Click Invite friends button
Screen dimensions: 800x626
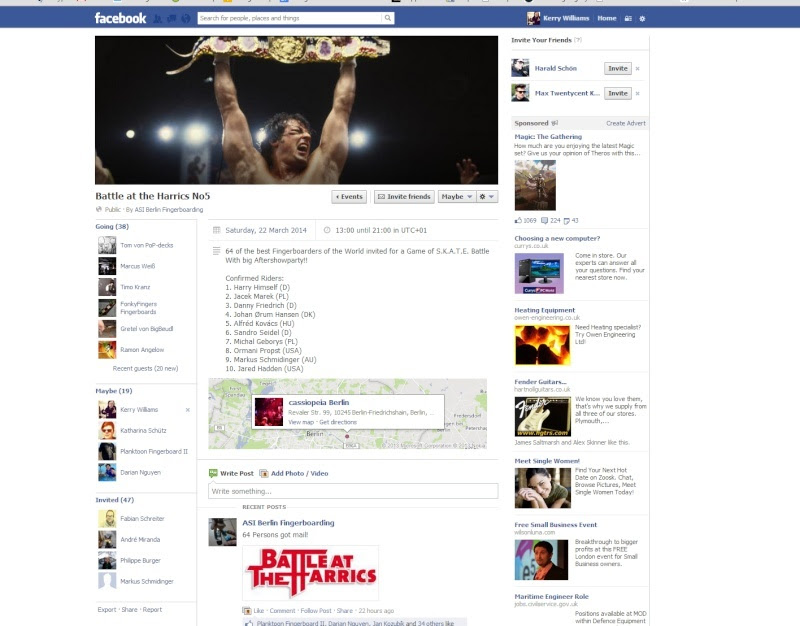coord(404,196)
